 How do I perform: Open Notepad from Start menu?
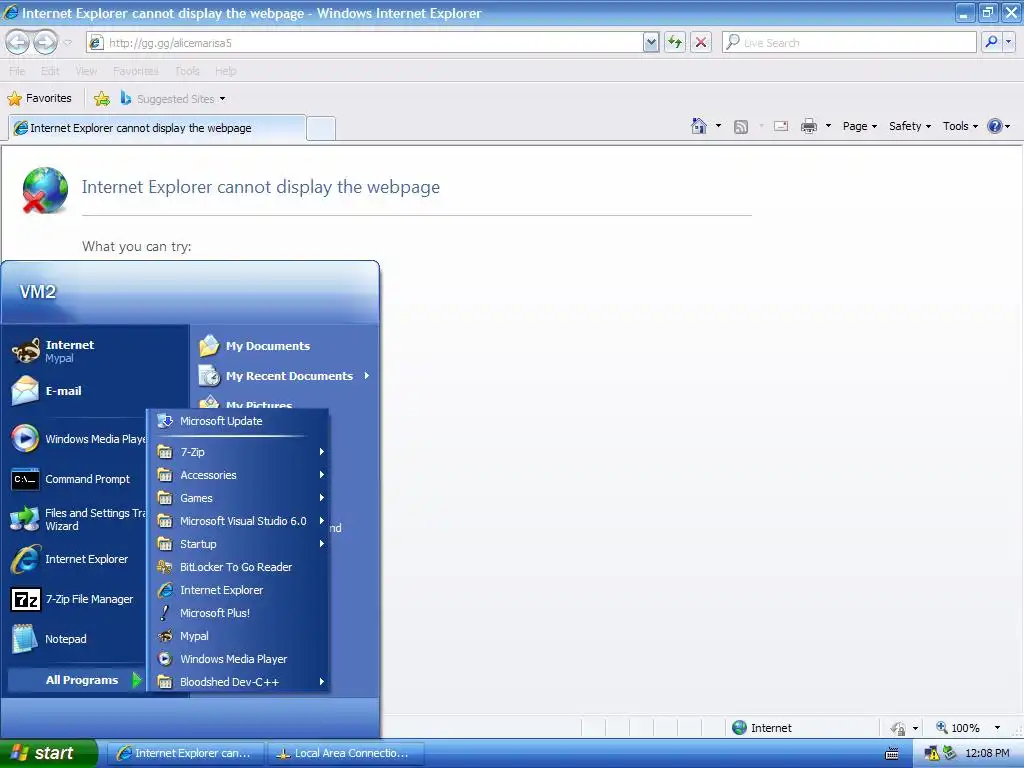(77, 639)
